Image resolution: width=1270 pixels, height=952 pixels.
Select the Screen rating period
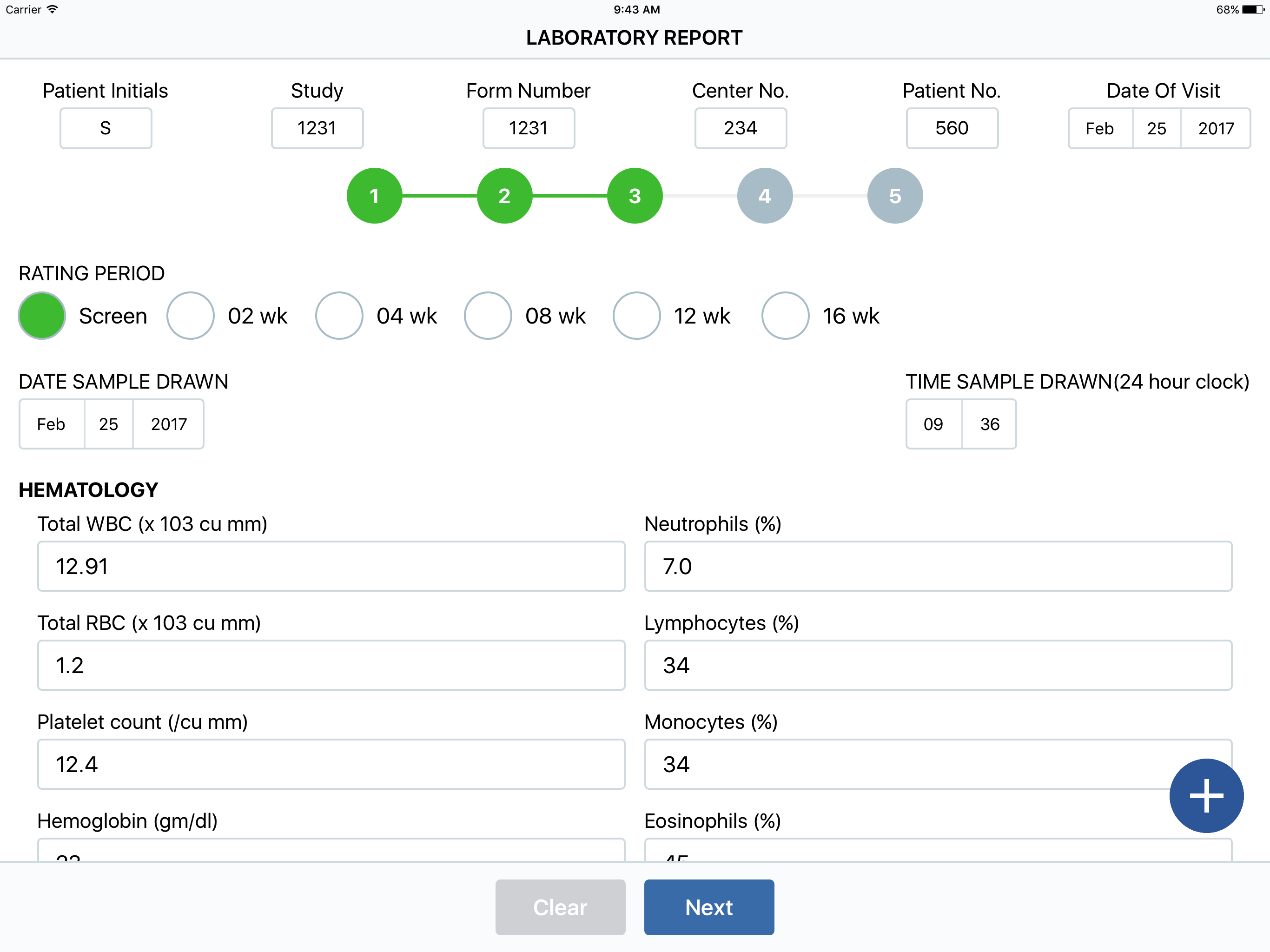tap(42, 316)
